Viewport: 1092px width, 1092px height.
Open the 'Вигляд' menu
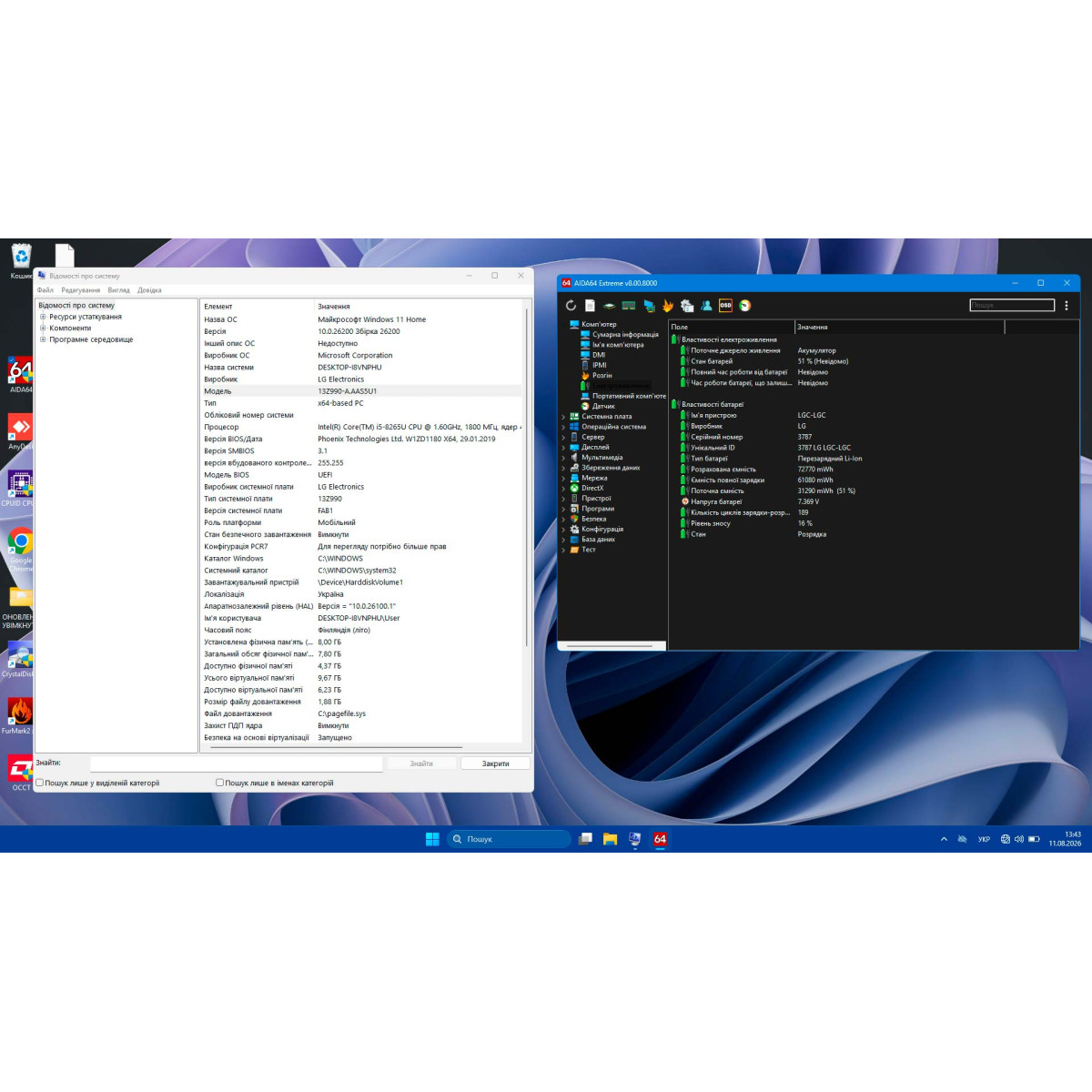click(x=118, y=290)
